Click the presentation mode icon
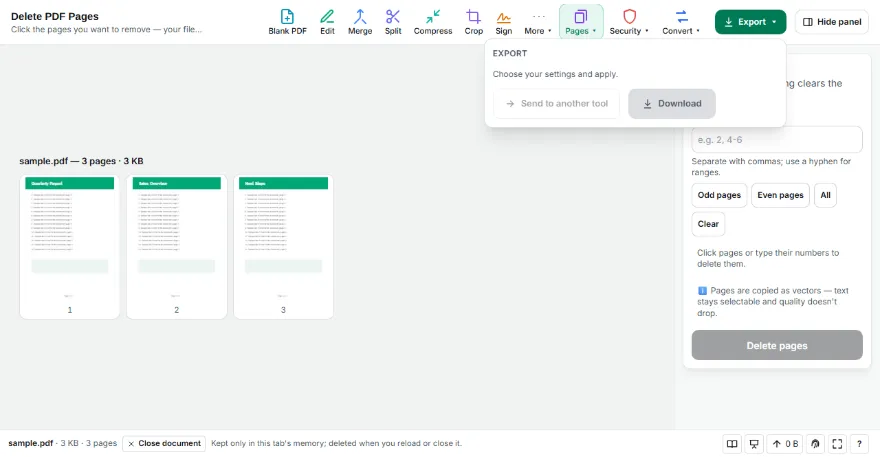This screenshot has width=880, height=457. (754, 444)
